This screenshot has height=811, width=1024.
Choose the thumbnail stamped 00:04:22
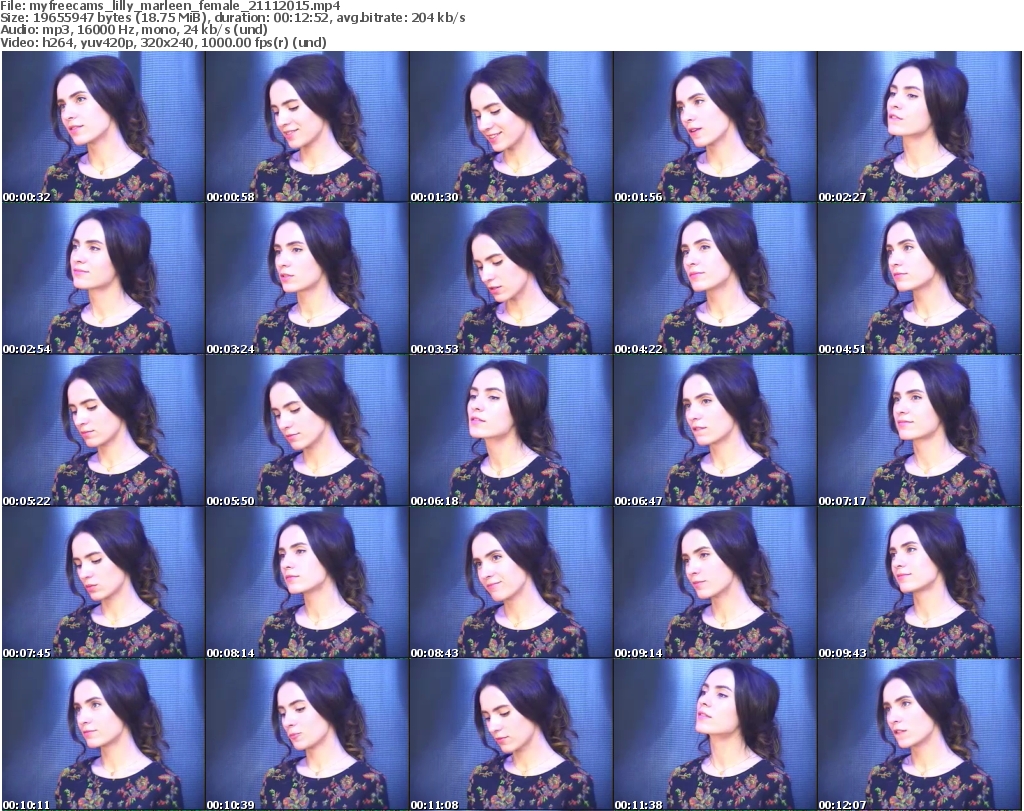[x=715, y=279]
